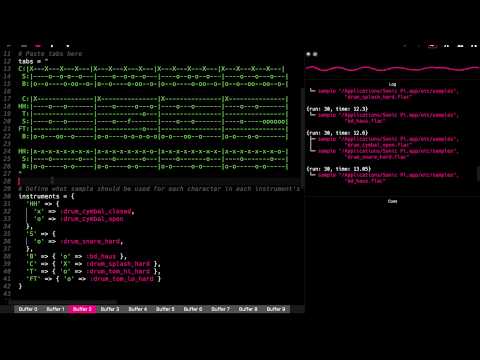This screenshot has width=480, height=360.
Task: Click the :drum_tom_hi_hard symbol
Action: point(118,271)
